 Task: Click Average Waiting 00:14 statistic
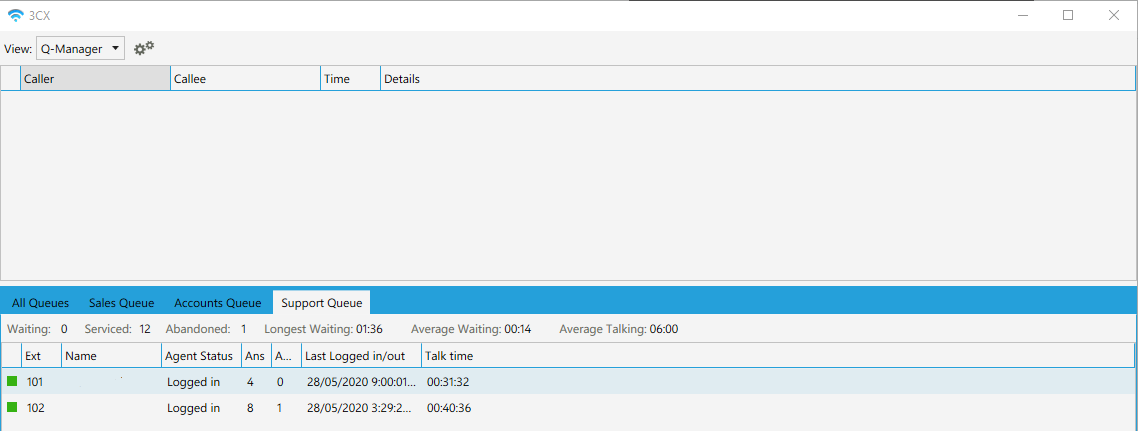(471, 329)
